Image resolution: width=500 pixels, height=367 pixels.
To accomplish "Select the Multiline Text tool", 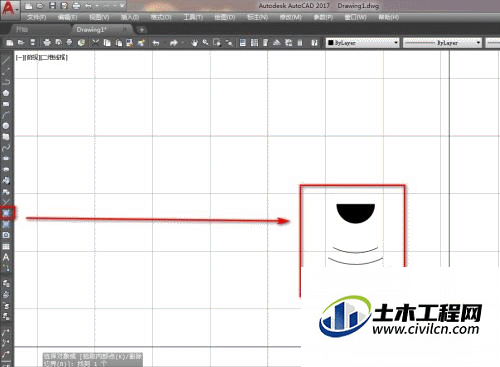I will tap(6, 257).
